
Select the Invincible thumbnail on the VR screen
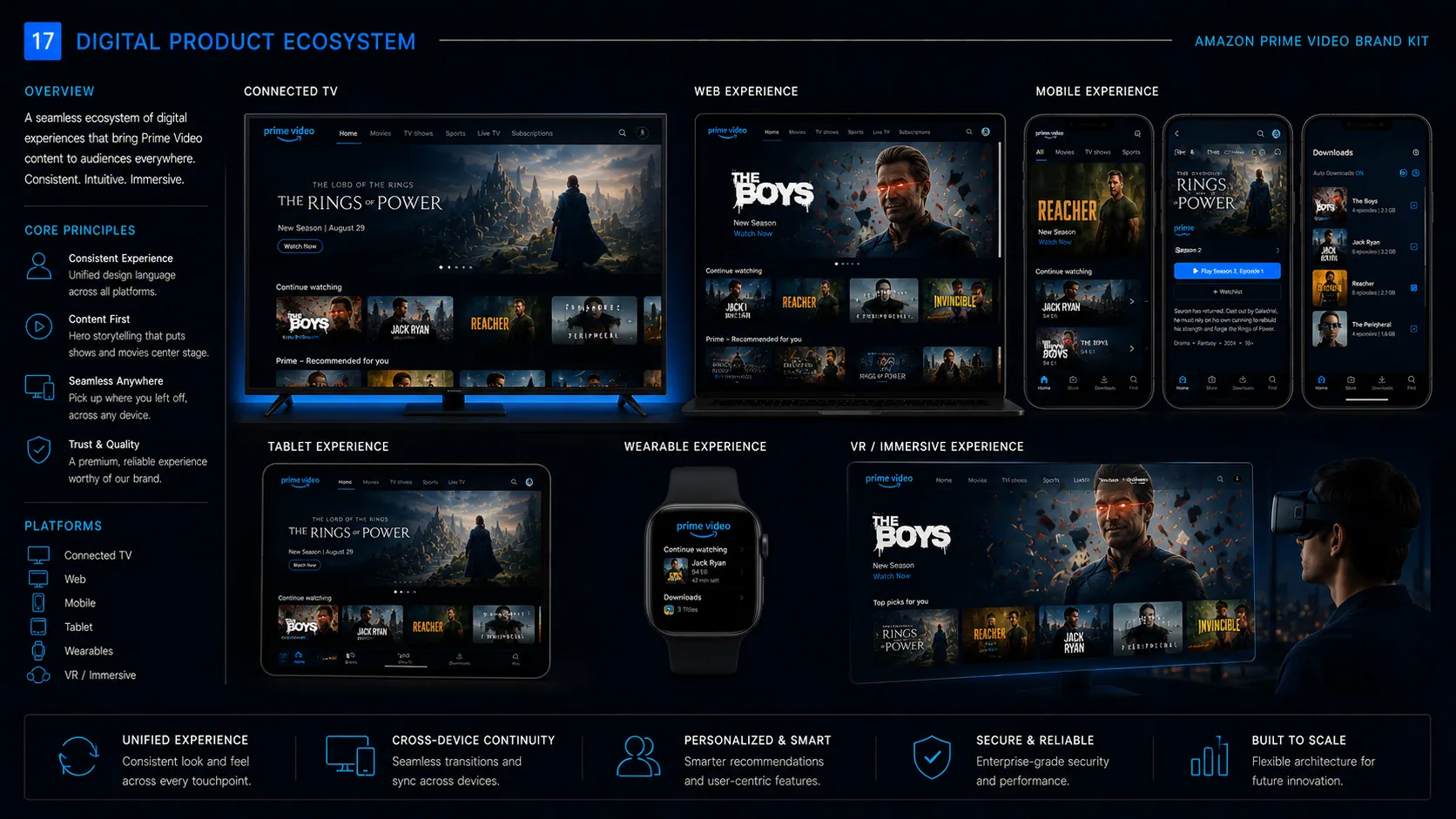coord(1219,626)
